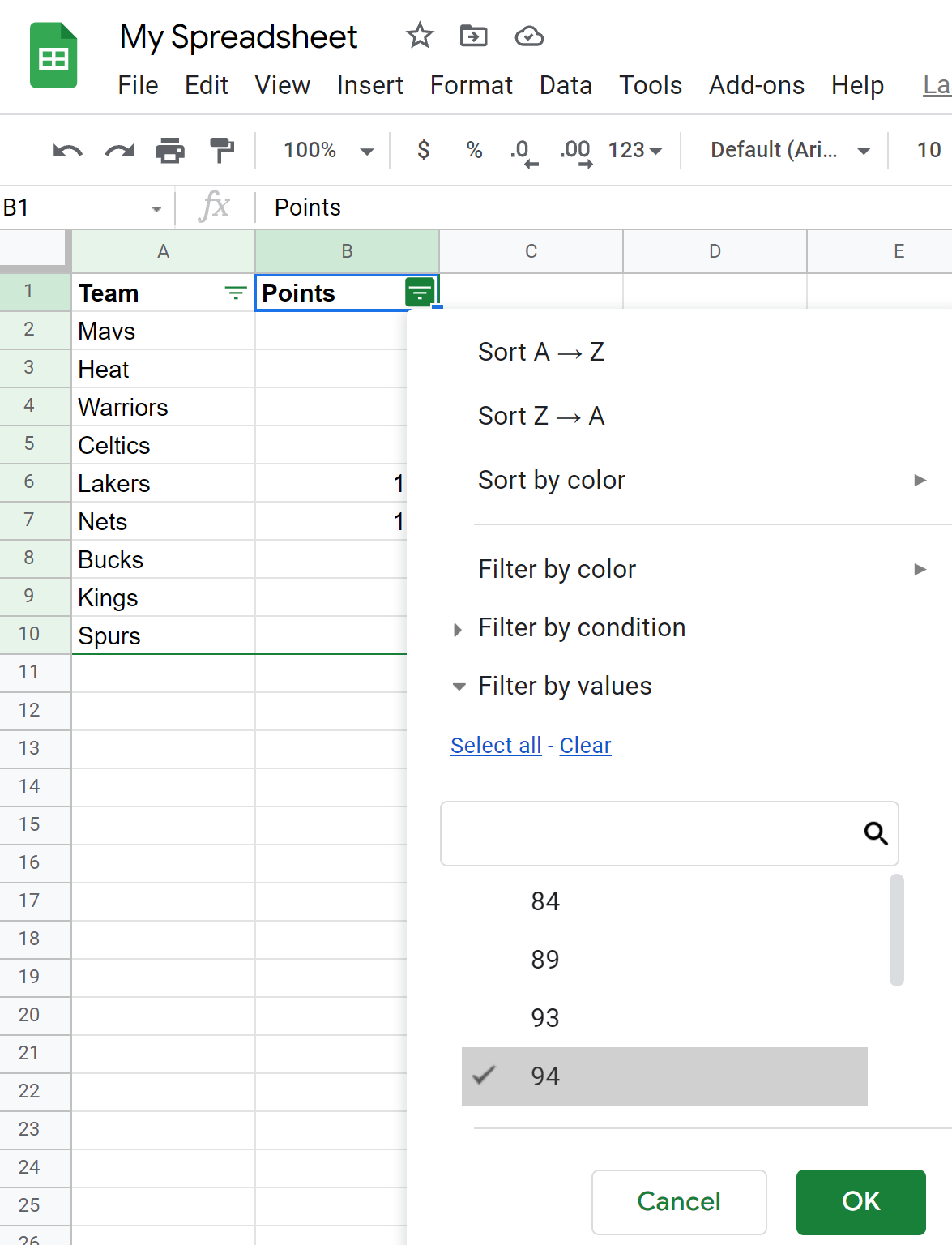Open the filter icon on the Team column
Image resolution: width=952 pixels, height=1245 pixels.
pyautogui.click(x=234, y=293)
